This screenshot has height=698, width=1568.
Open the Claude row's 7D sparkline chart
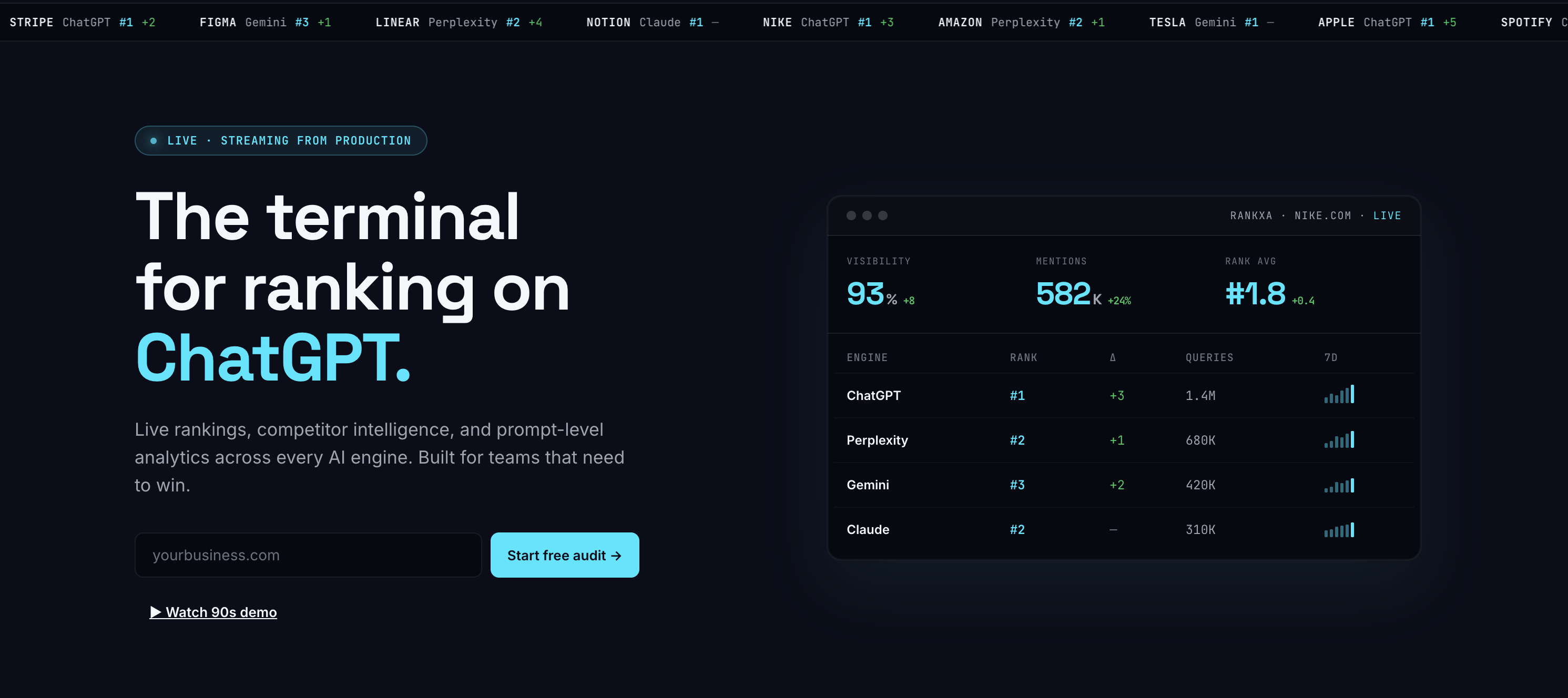pyautogui.click(x=1339, y=529)
